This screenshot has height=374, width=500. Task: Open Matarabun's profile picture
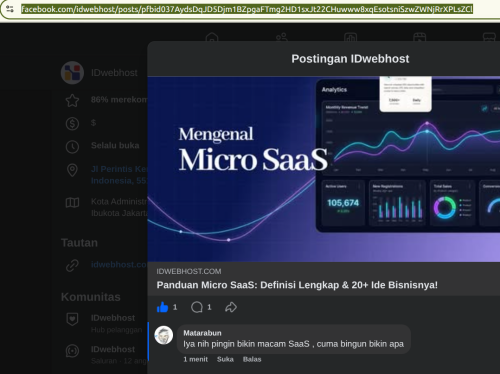tap(164, 335)
